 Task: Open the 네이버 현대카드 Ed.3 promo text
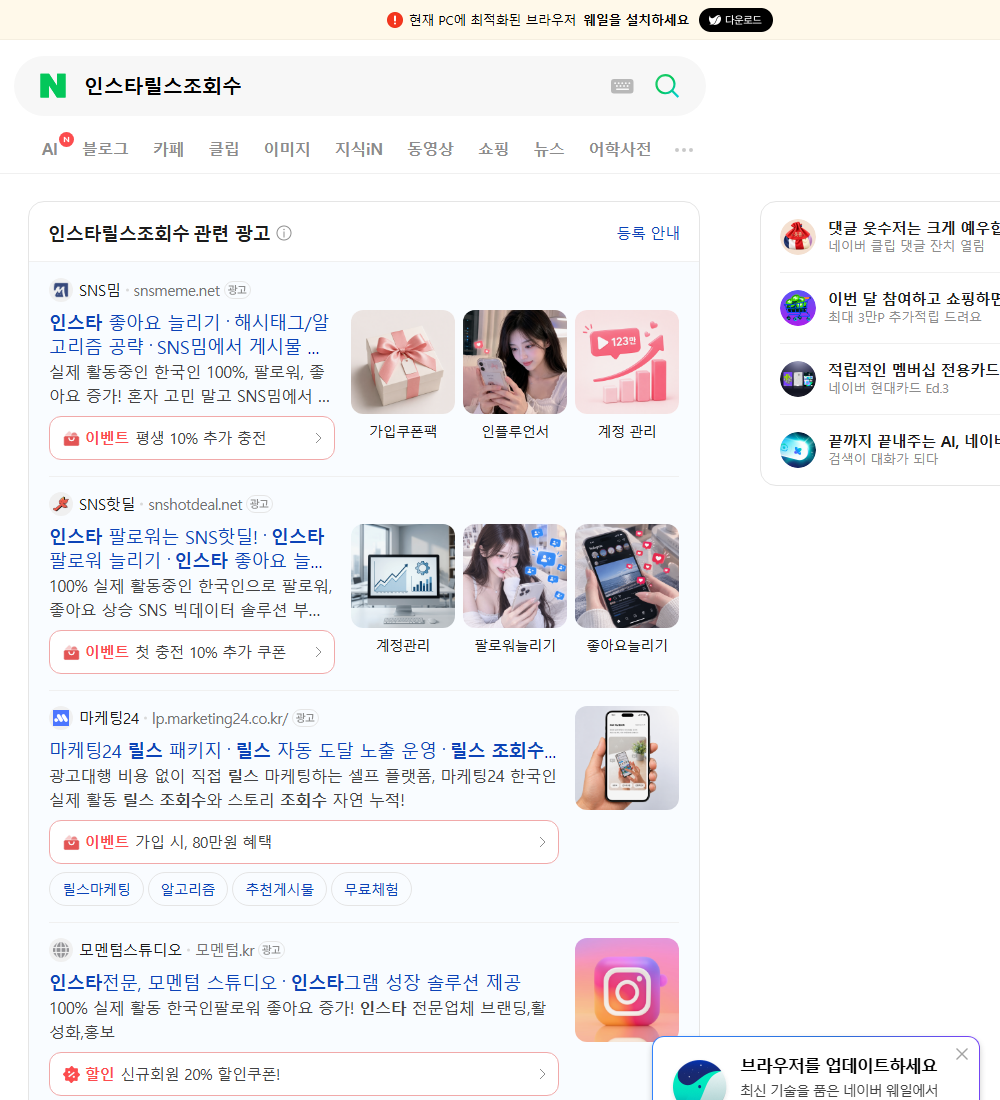(x=888, y=388)
